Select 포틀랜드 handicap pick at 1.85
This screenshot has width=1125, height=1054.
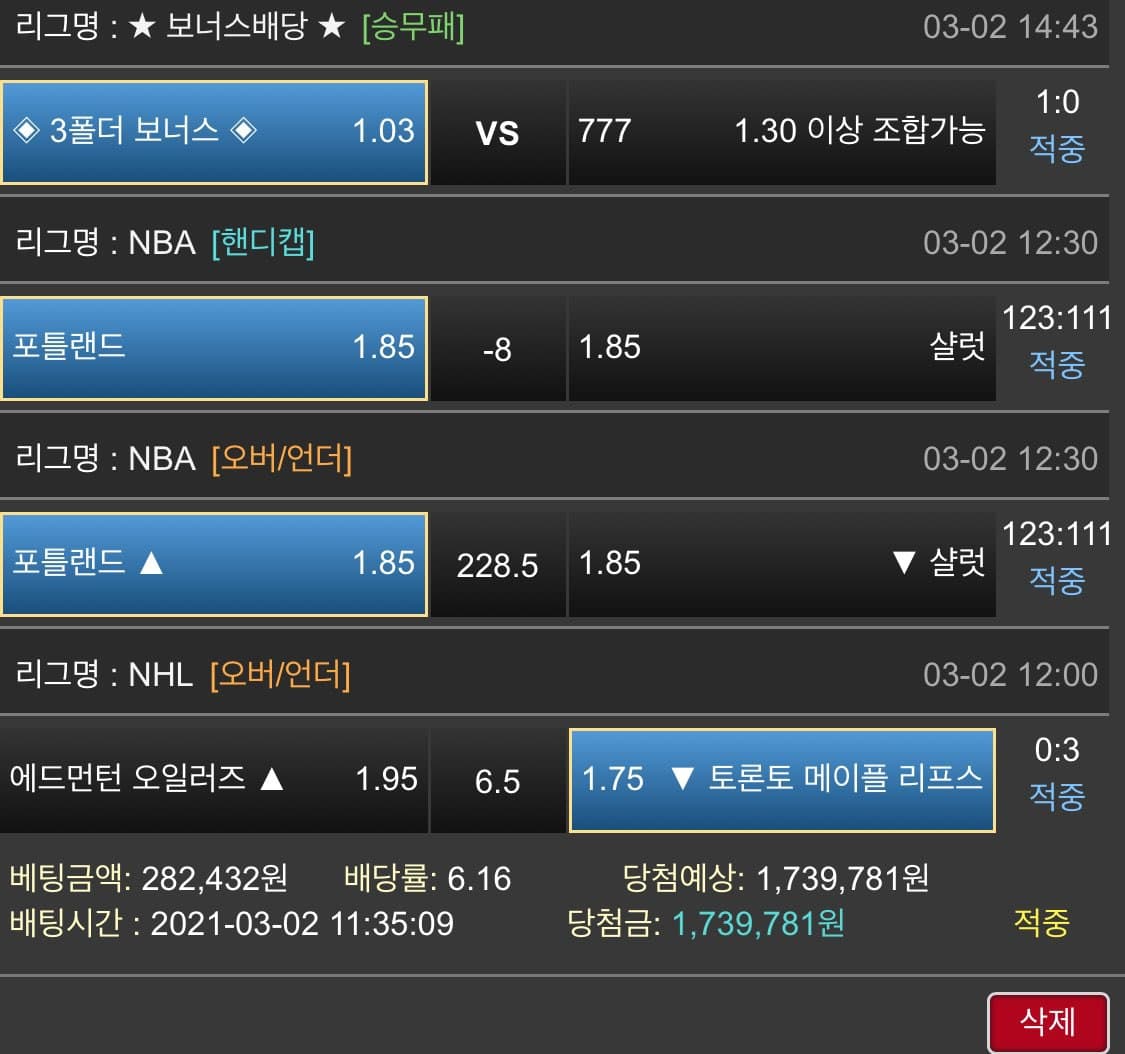(x=214, y=348)
